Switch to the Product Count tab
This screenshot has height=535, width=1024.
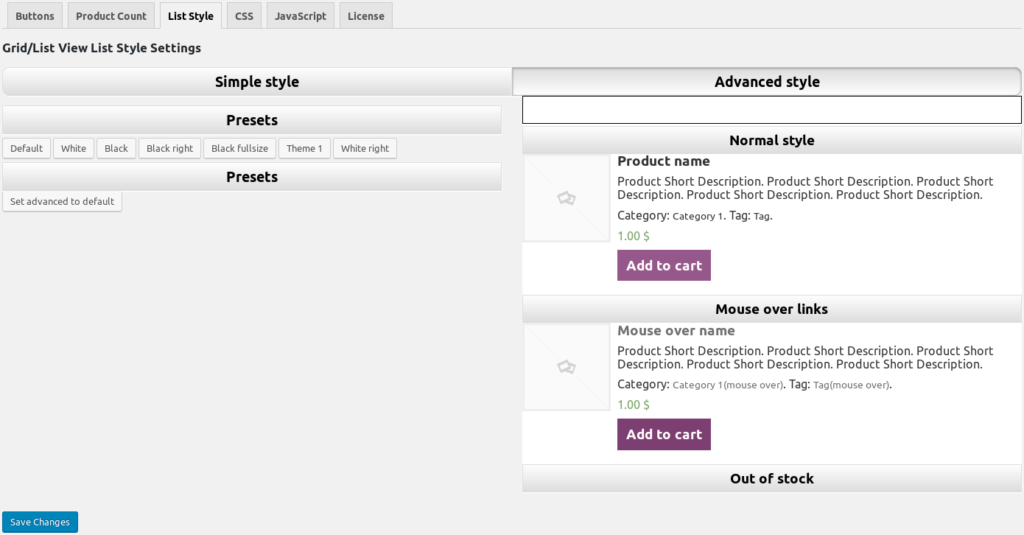tap(111, 16)
